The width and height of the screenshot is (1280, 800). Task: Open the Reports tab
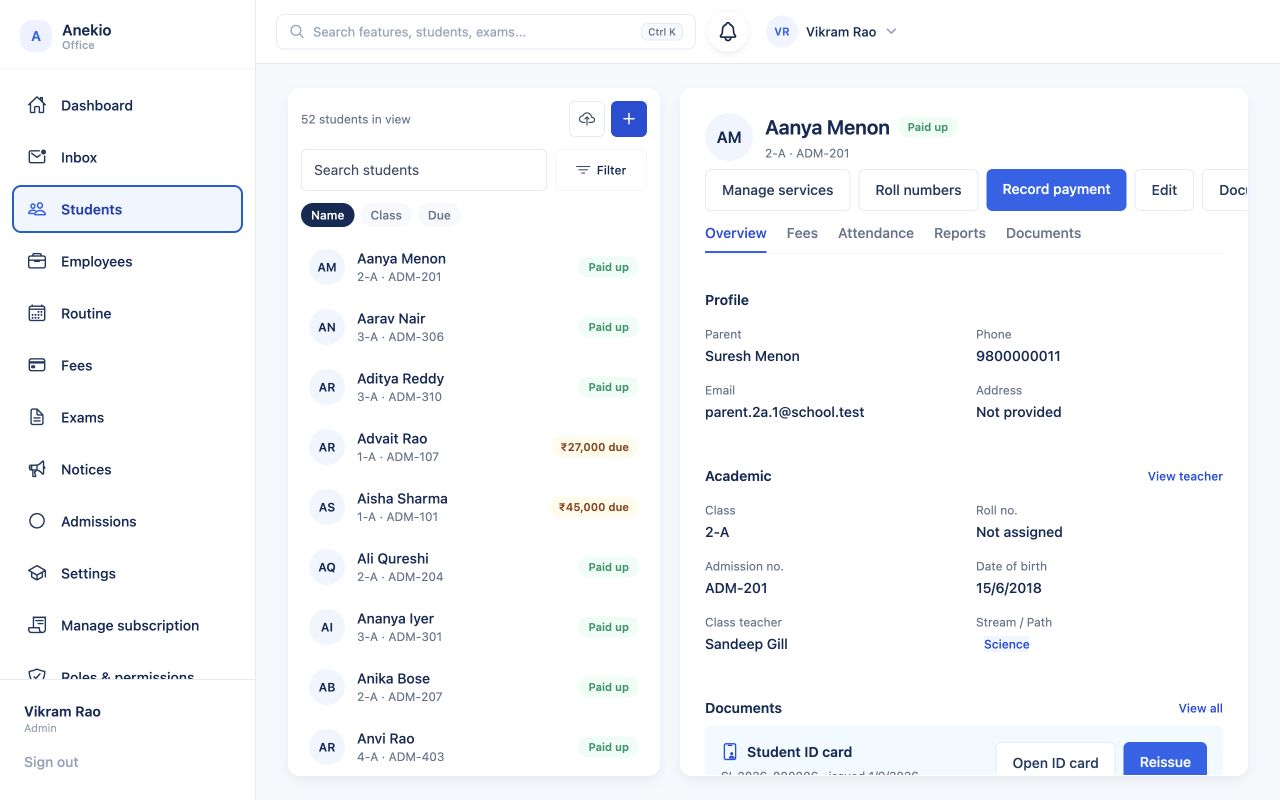(960, 233)
